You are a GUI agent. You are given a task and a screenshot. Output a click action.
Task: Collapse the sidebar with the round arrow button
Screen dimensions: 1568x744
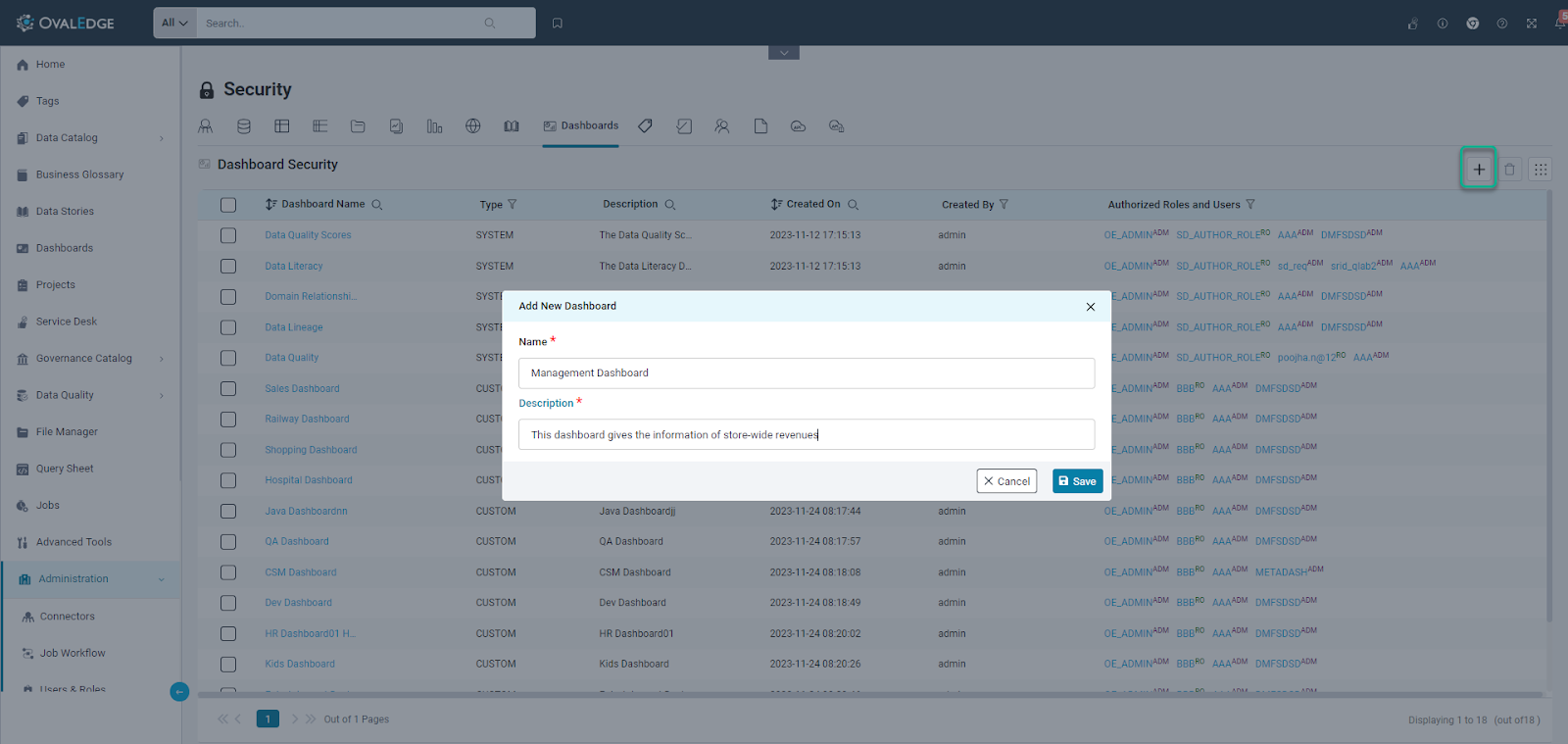pyautogui.click(x=179, y=692)
